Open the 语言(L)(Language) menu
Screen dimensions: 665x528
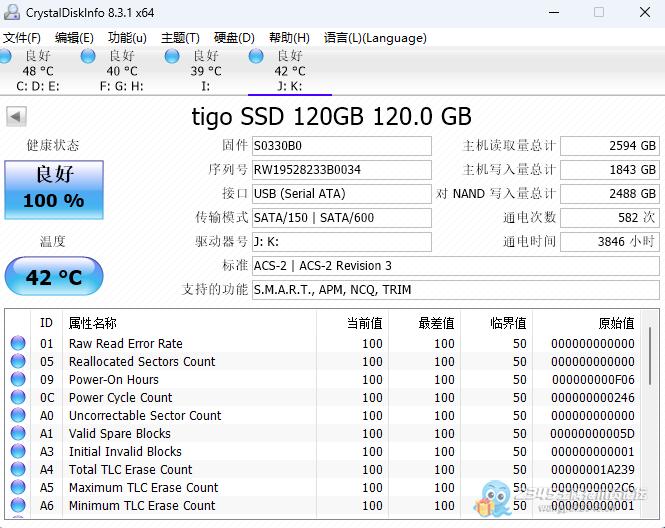(x=375, y=38)
